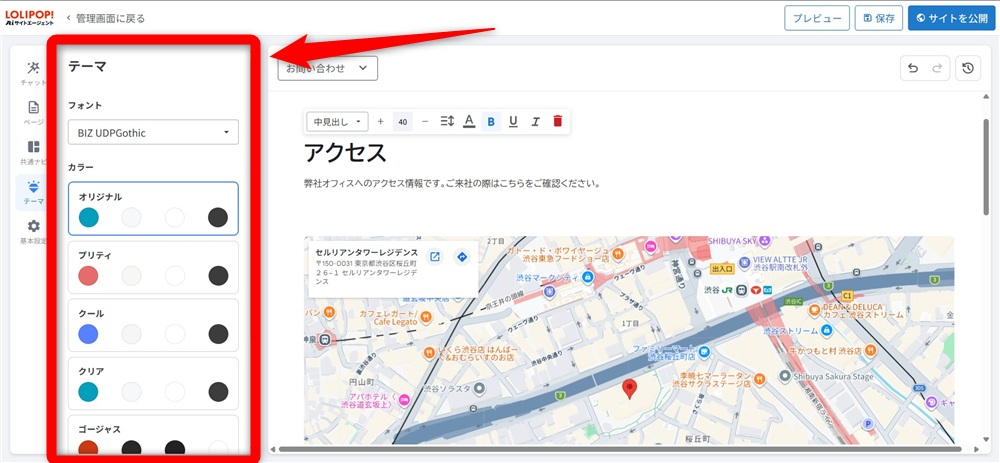Click the 渋谷ストリーム map label

(793, 330)
